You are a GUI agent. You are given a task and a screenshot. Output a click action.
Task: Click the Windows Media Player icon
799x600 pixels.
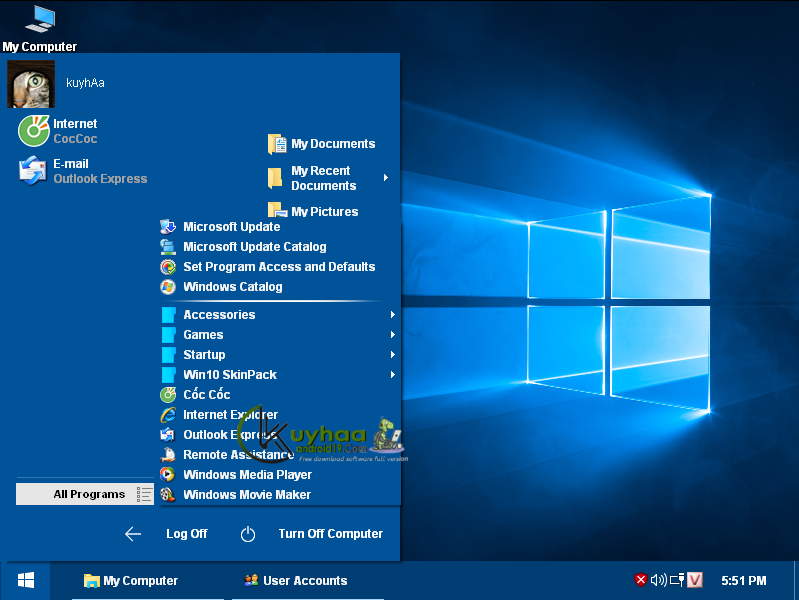[x=168, y=475]
